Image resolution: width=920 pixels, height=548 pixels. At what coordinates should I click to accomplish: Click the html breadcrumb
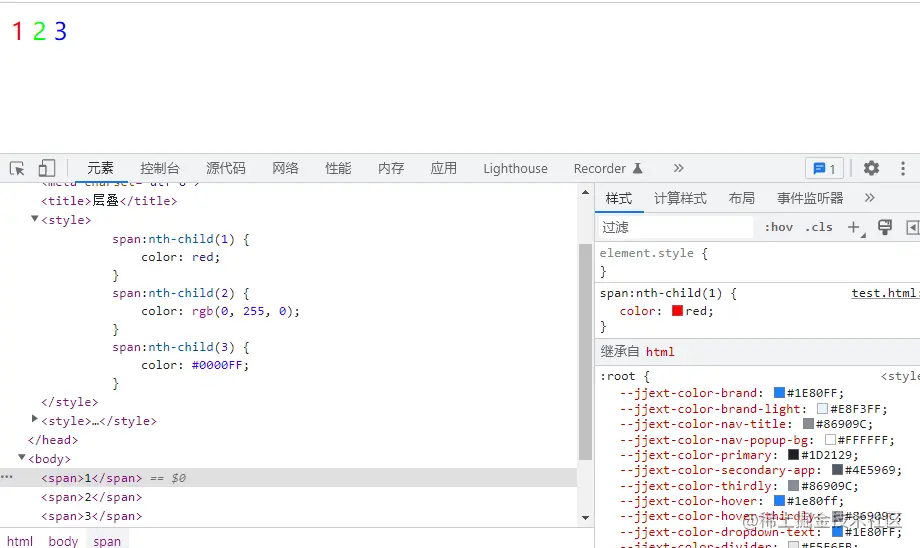[20, 541]
